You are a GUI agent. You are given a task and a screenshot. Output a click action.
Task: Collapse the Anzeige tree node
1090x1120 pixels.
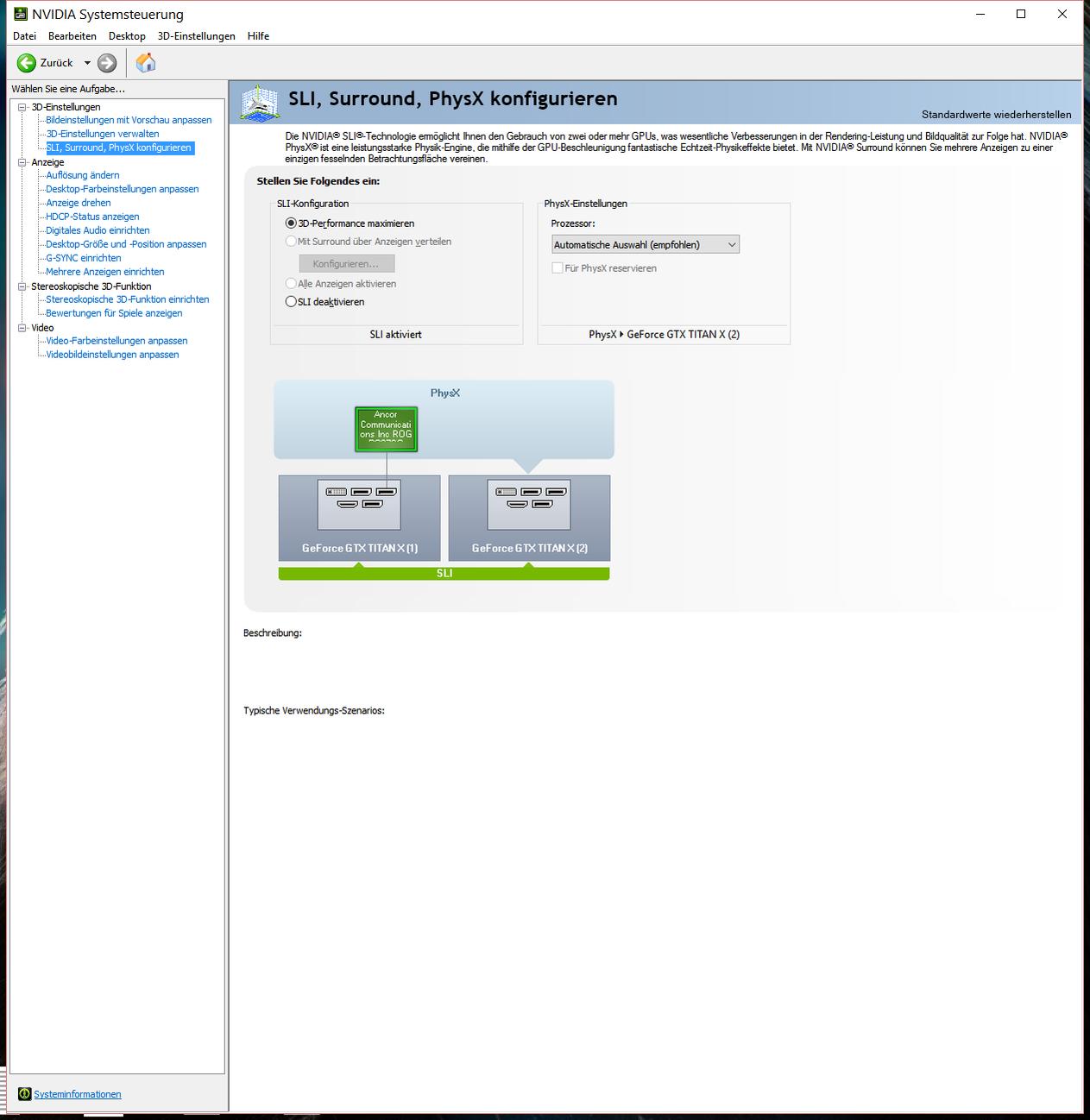click(22, 162)
